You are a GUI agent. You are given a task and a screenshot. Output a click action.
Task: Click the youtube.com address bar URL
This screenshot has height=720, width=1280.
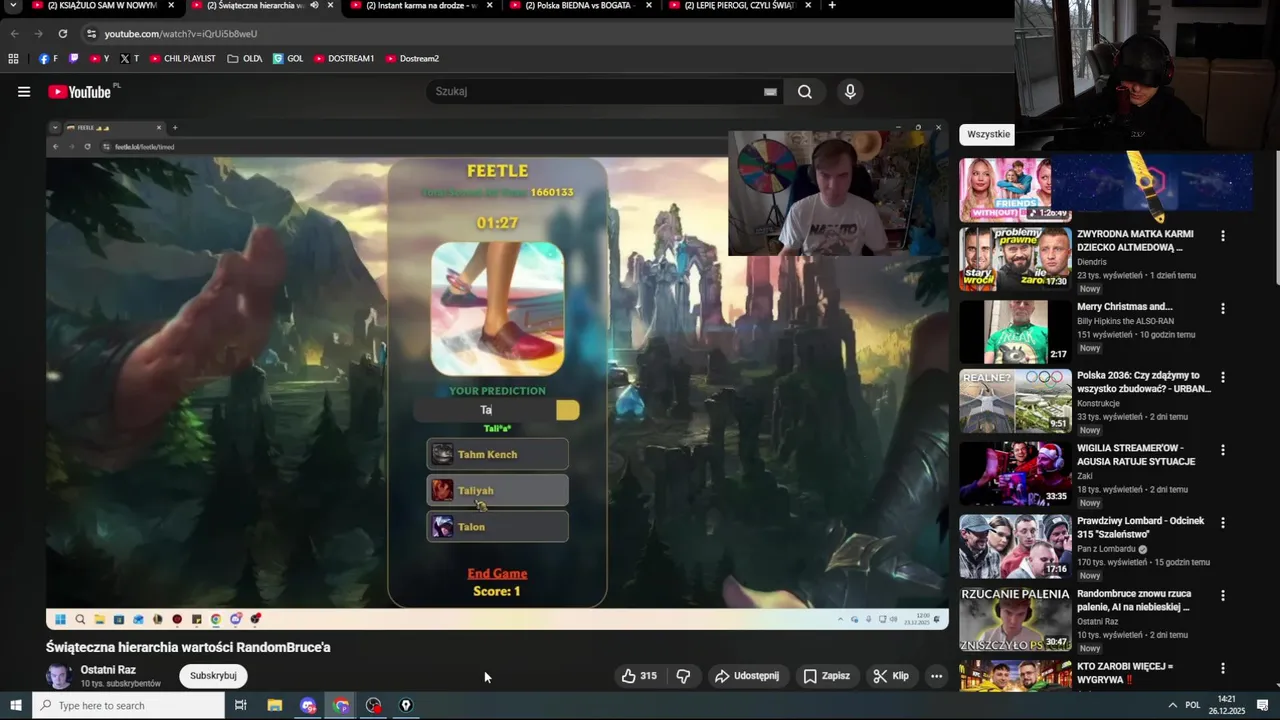[180, 34]
